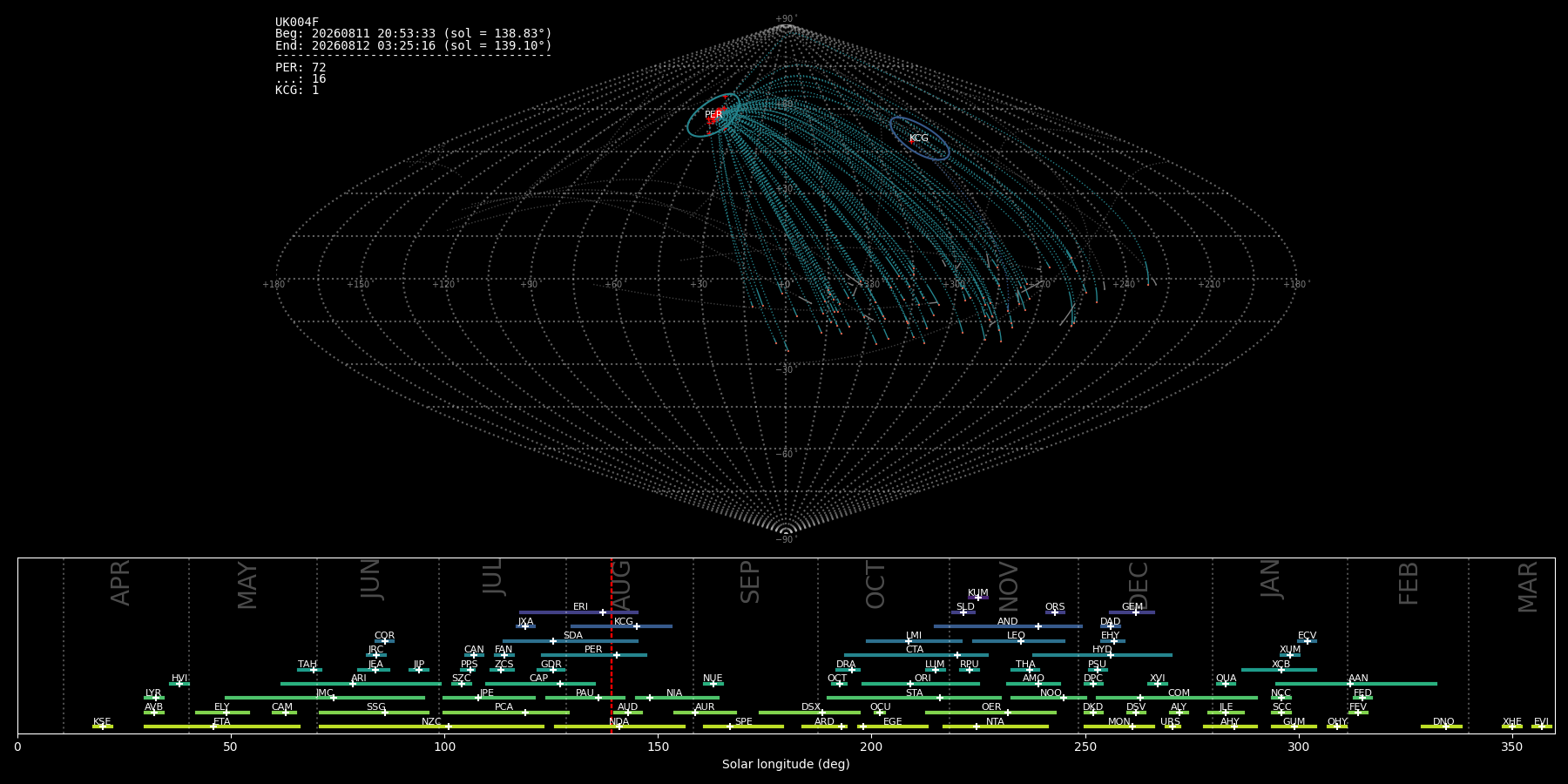Image resolution: width=1568 pixels, height=784 pixels.
Task: Click the −90° pole label on map
Action: click(x=786, y=540)
